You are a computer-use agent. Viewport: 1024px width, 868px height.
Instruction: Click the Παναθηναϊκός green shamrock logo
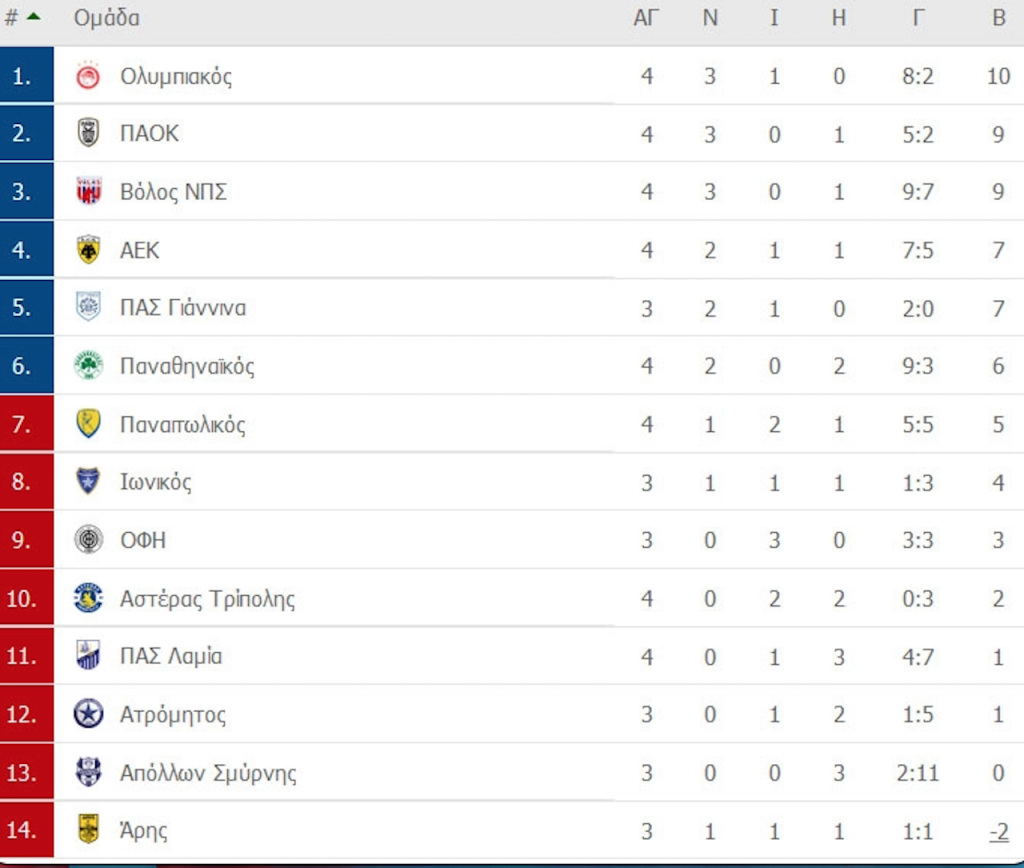[89, 365]
